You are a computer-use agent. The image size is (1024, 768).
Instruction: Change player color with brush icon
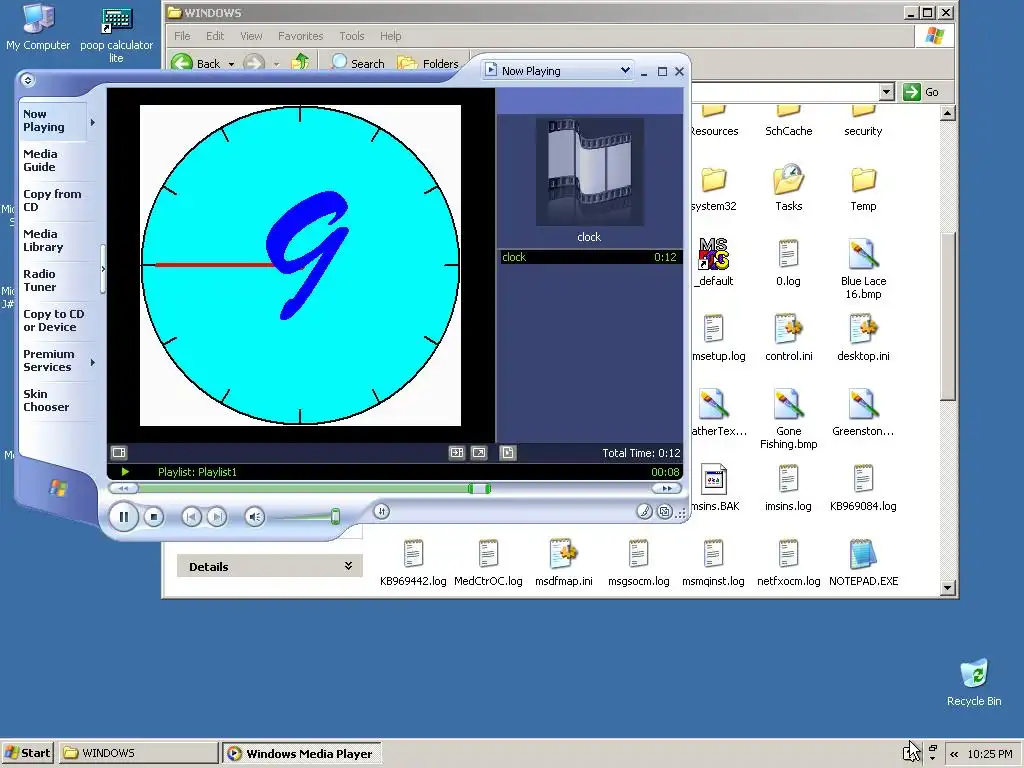644,511
